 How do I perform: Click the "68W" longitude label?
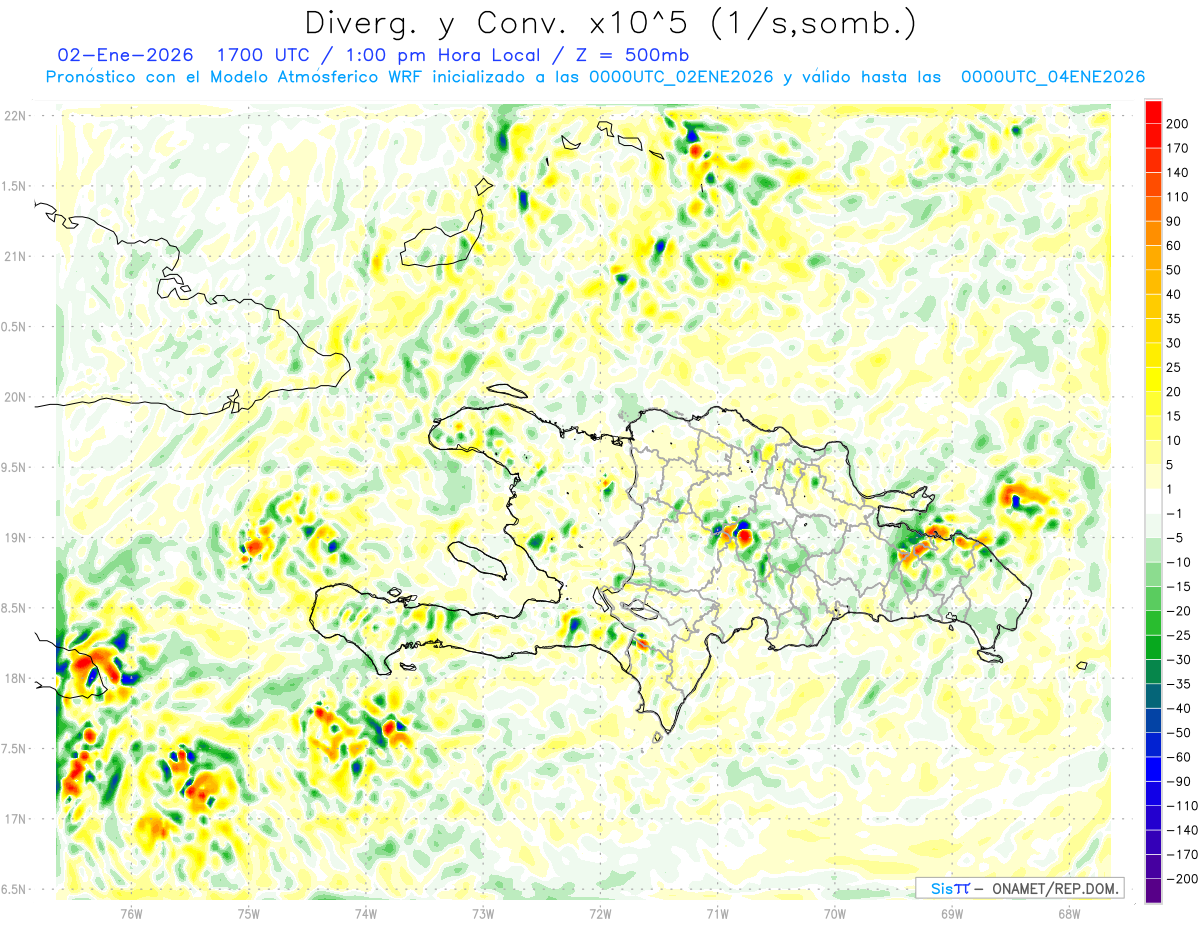tap(1069, 913)
